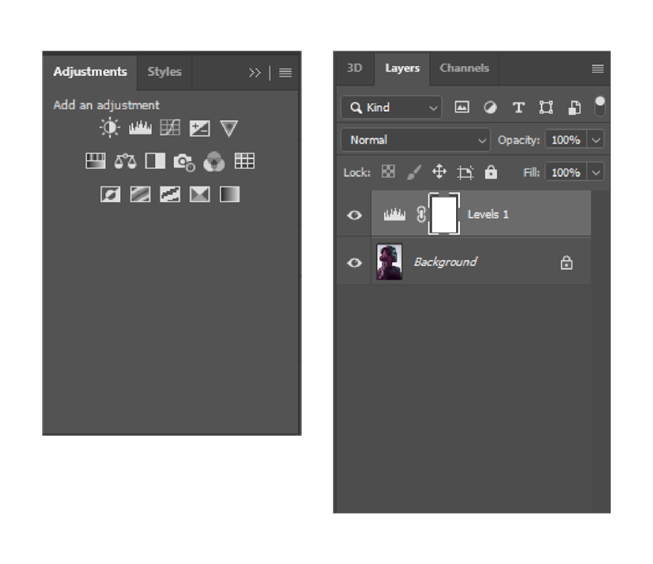Switch to the 3D tab

point(354,68)
